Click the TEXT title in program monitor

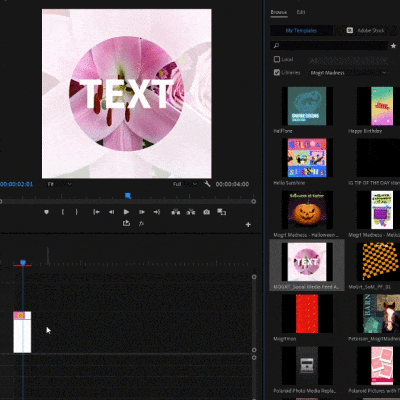tap(126, 94)
